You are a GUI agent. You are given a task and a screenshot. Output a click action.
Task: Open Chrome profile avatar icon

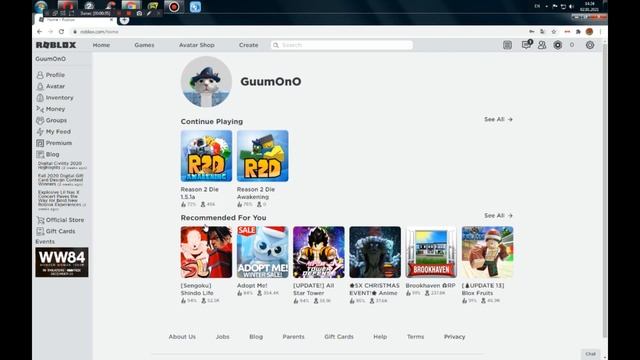pyautogui.click(x=589, y=31)
